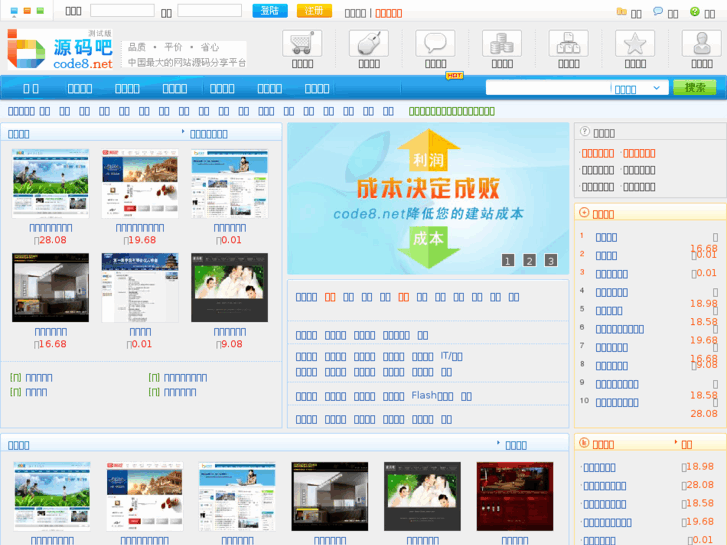Open the red restaurant site thumbnail

coord(515,496)
